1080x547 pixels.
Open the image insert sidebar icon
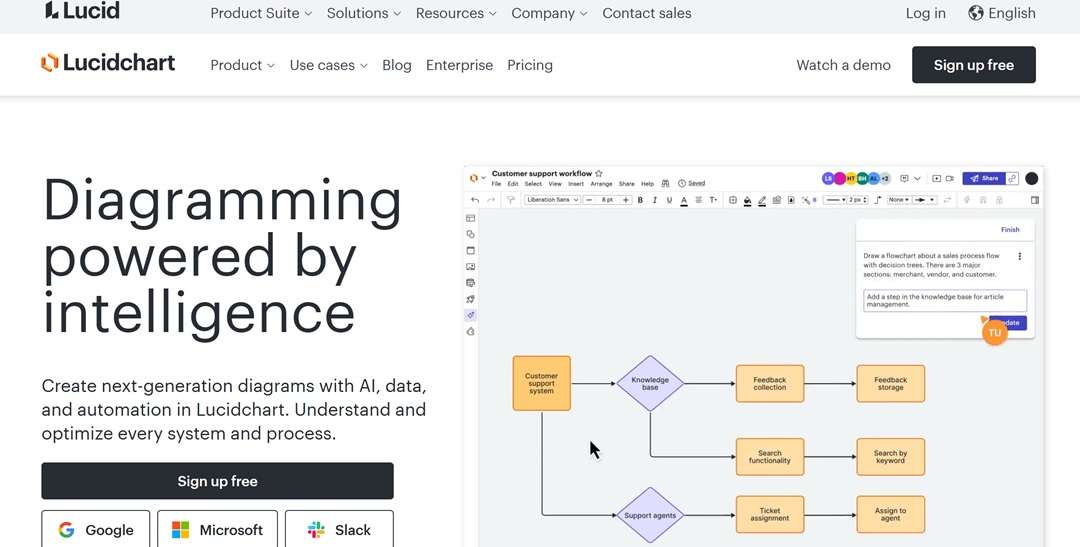click(x=470, y=267)
